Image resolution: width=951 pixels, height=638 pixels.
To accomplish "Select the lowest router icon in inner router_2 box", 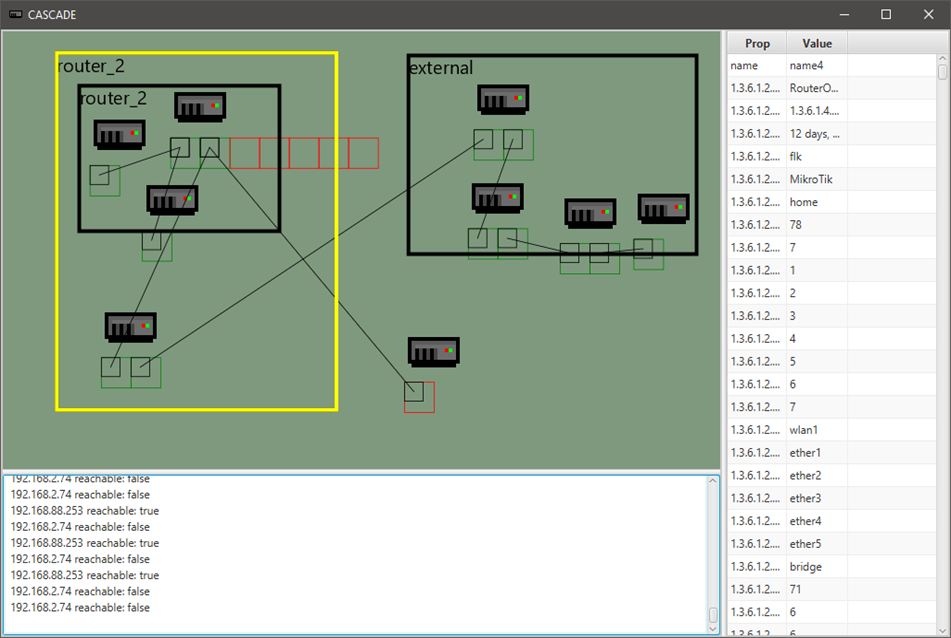I will coord(172,200).
